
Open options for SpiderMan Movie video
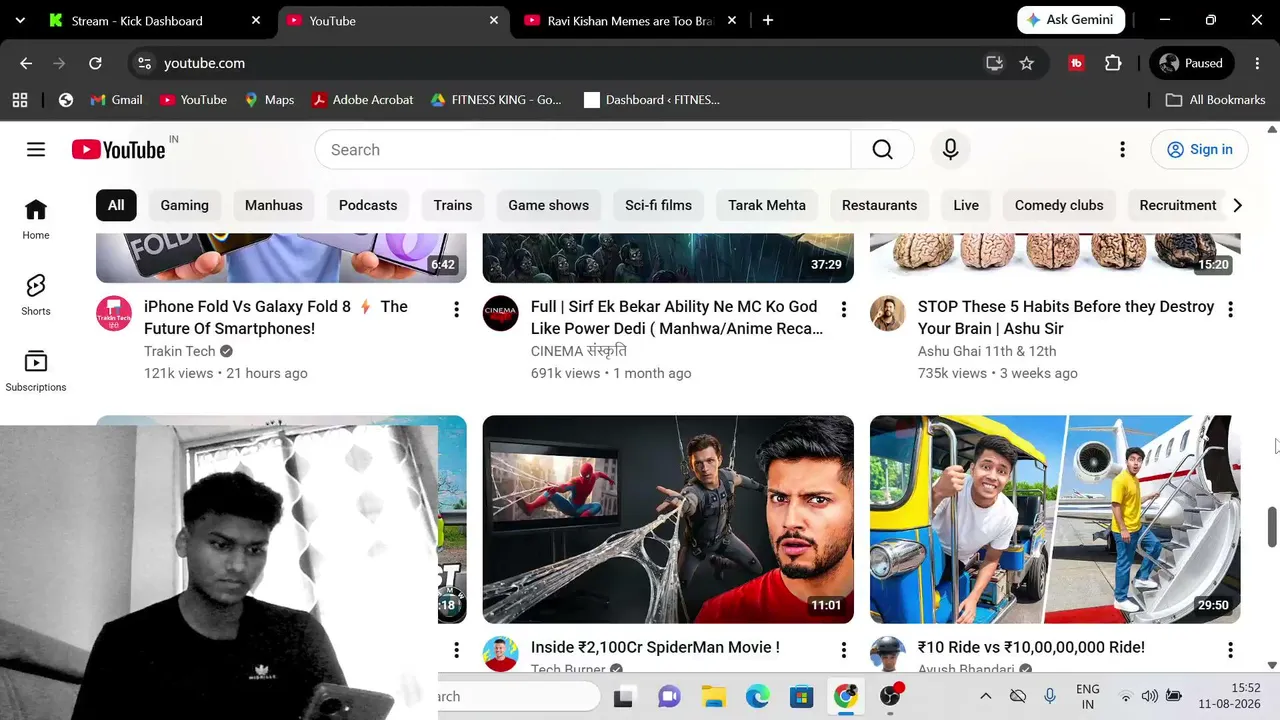pos(843,651)
